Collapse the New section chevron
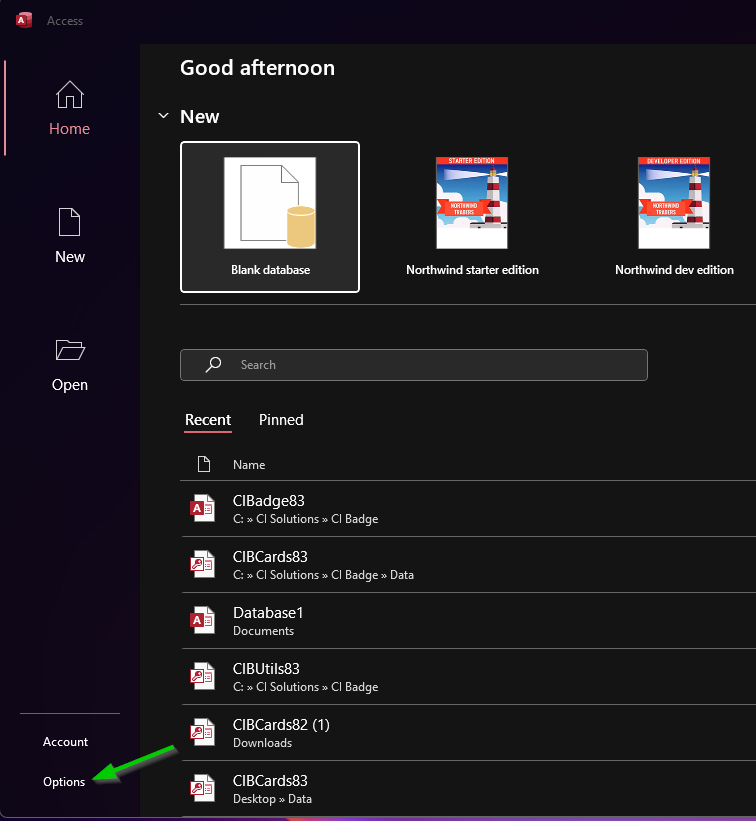756x821 pixels. pyautogui.click(x=163, y=116)
